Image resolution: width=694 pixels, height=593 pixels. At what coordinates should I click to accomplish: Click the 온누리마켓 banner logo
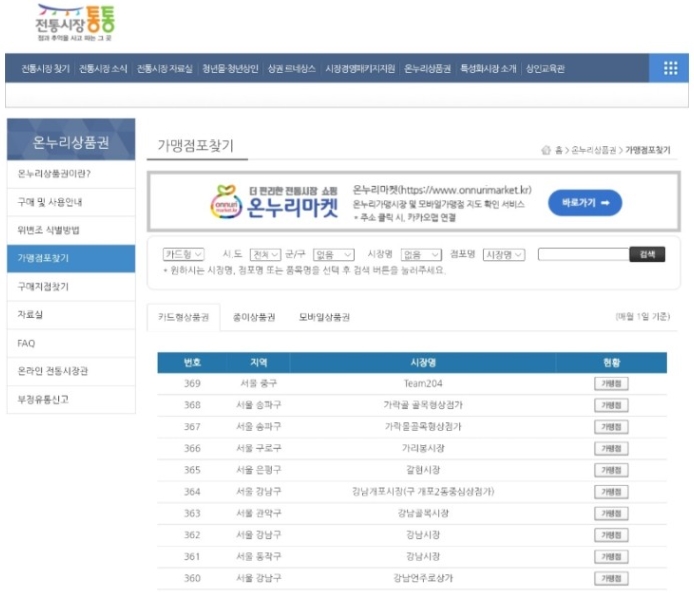(x=274, y=202)
